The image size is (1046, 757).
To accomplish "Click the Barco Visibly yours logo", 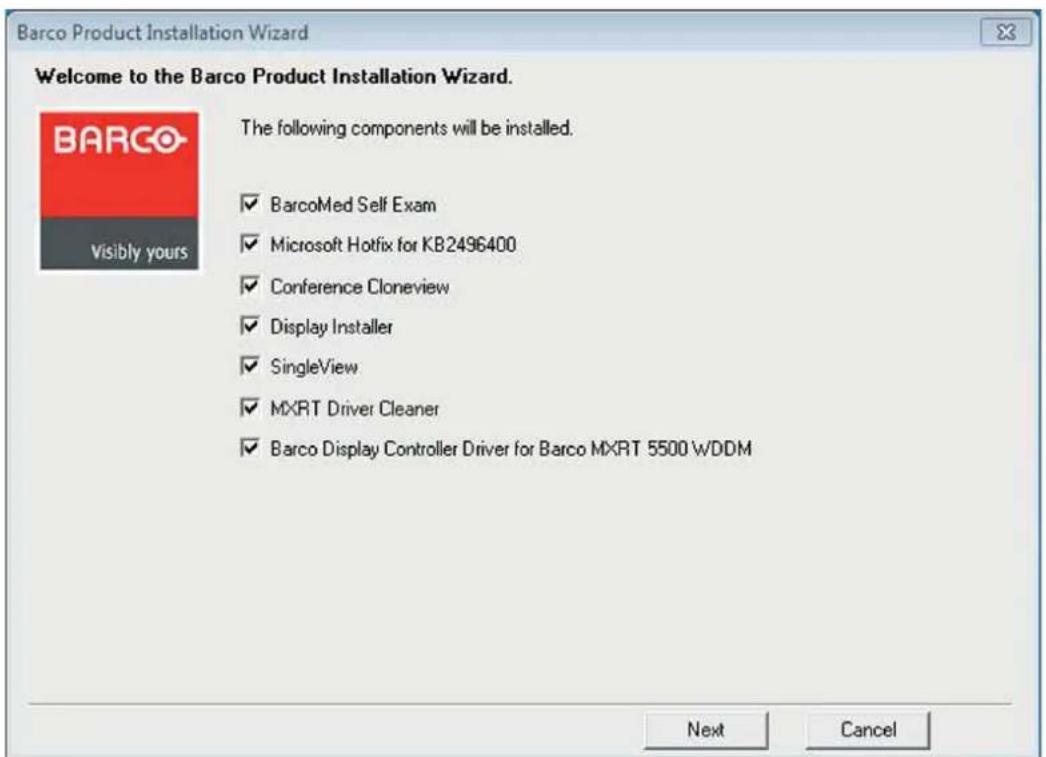I will tap(119, 191).
